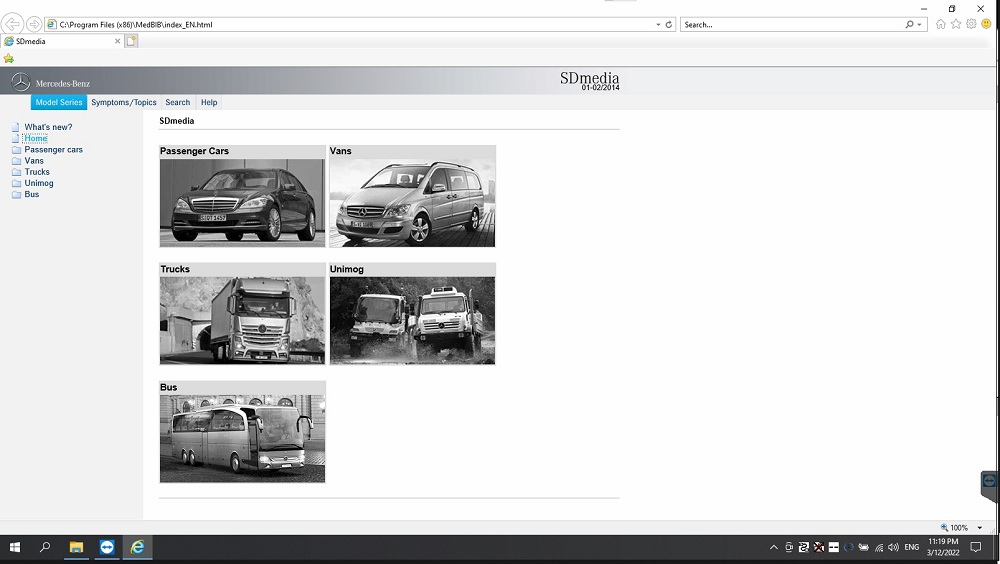Open the Search tab in SDmedia
This screenshot has height=564, width=1000.
(x=177, y=102)
